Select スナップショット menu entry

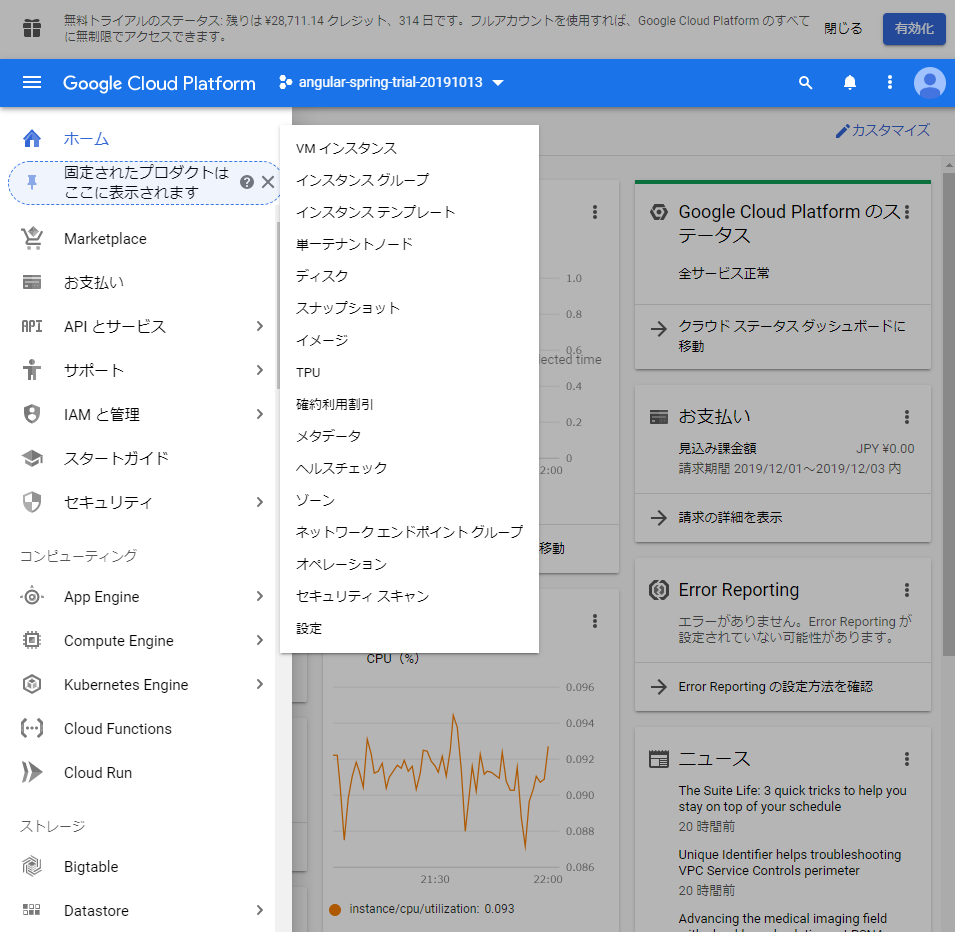(409, 308)
